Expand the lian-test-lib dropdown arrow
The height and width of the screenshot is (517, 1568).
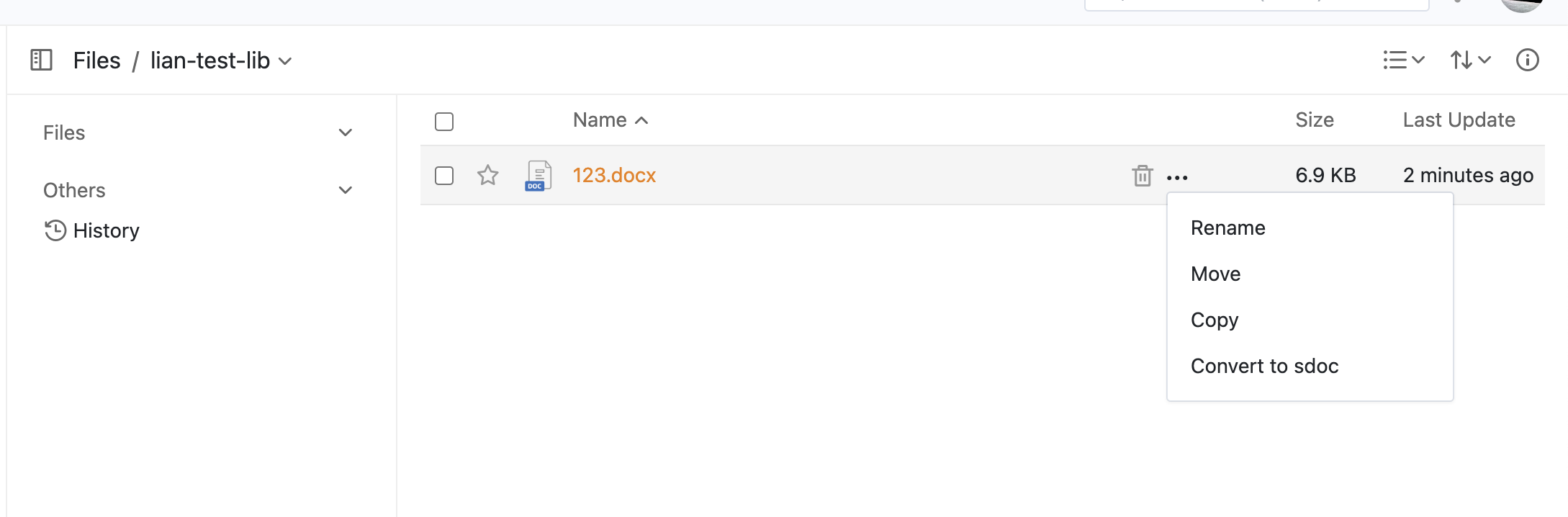coord(285,61)
